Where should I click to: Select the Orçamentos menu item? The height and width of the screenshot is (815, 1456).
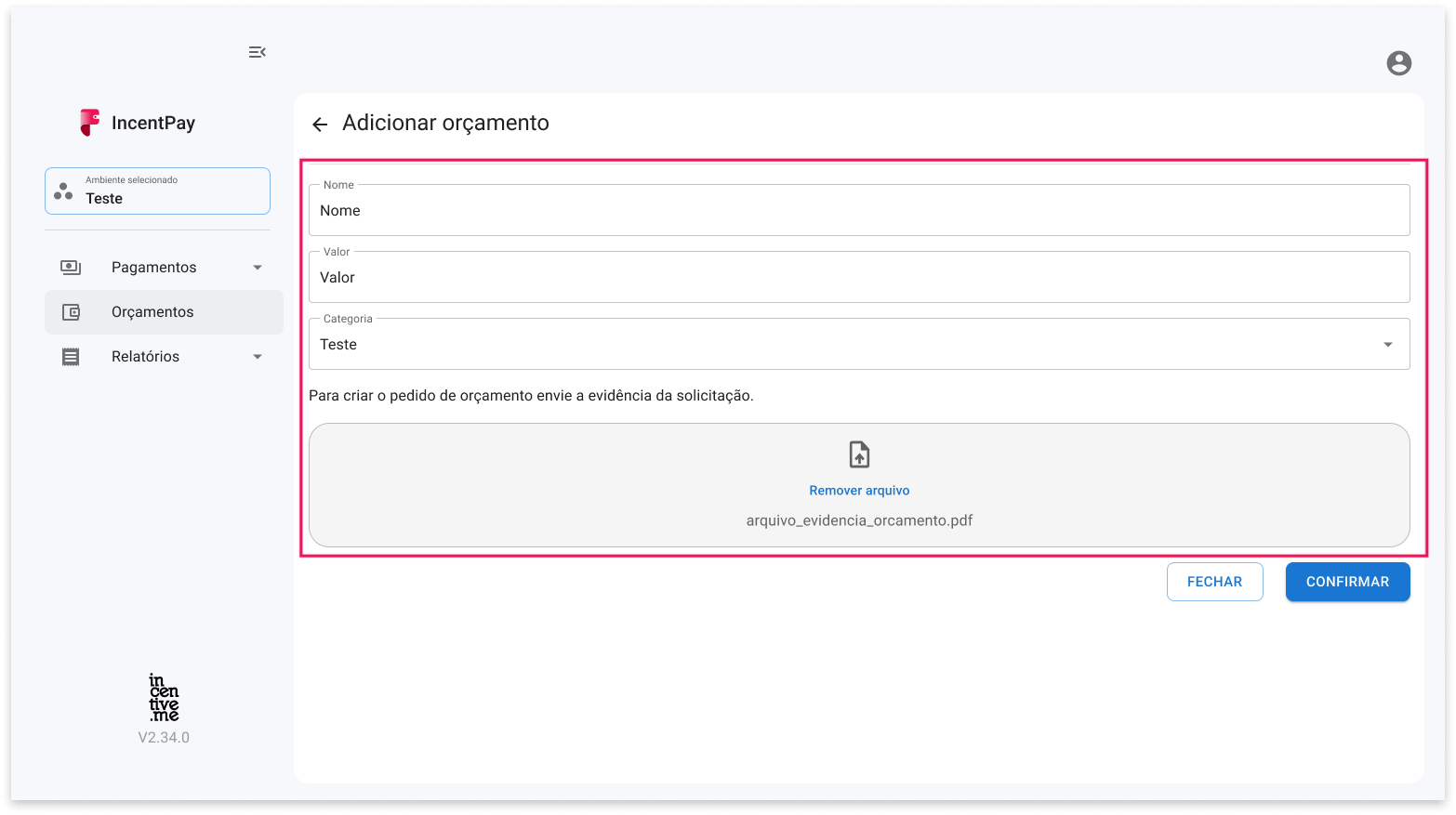pyautogui.click(x=164, y=312)
